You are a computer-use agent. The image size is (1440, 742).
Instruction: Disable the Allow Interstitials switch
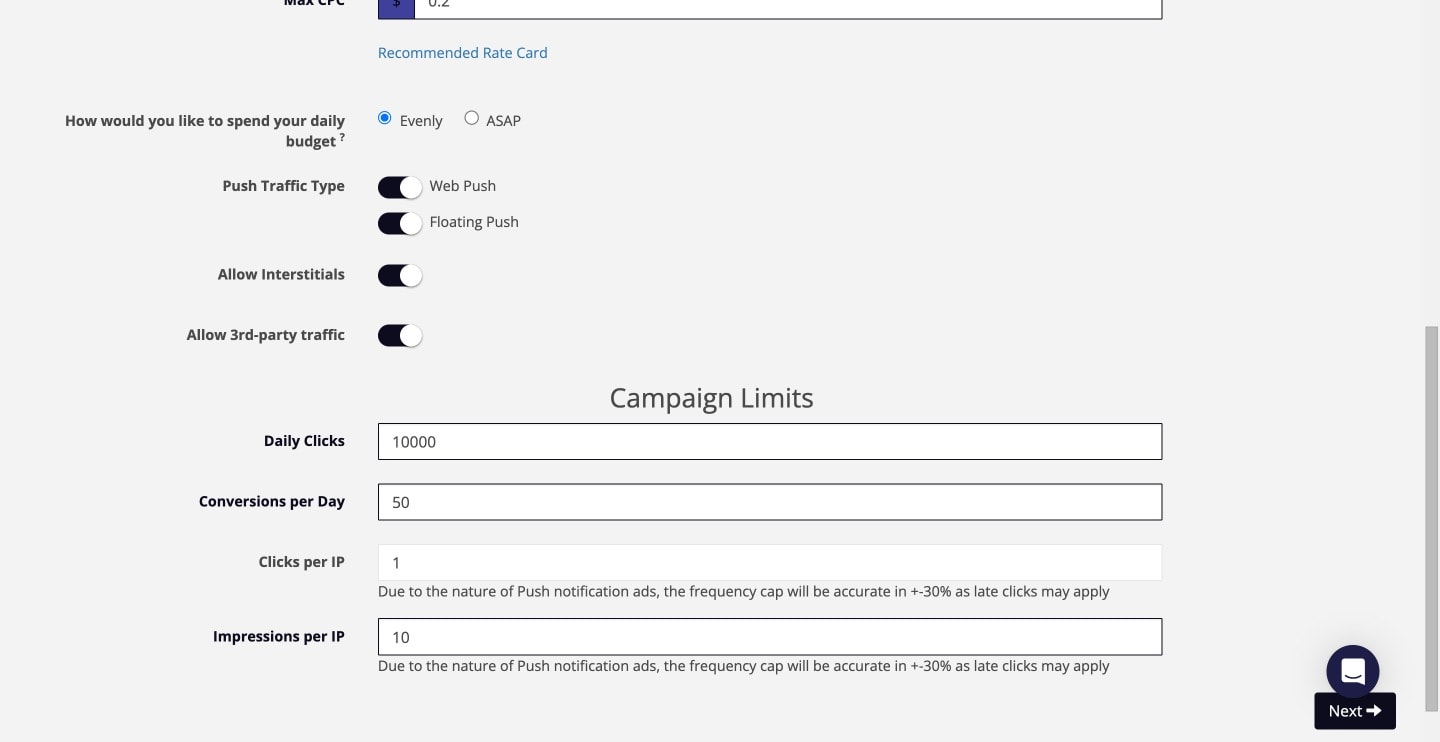pos(400,275)
